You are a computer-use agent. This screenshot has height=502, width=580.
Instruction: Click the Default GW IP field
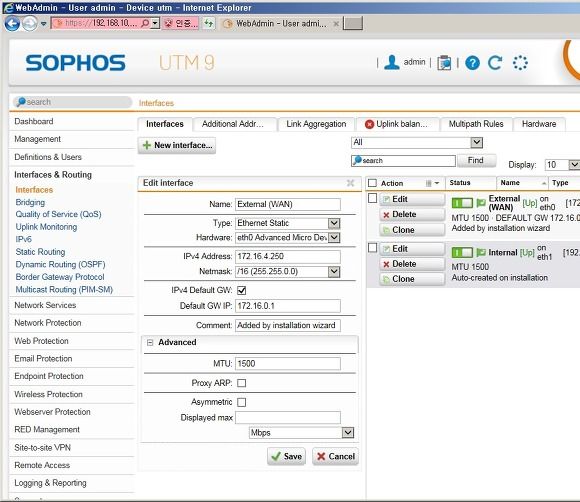click(x=288, y=306)
